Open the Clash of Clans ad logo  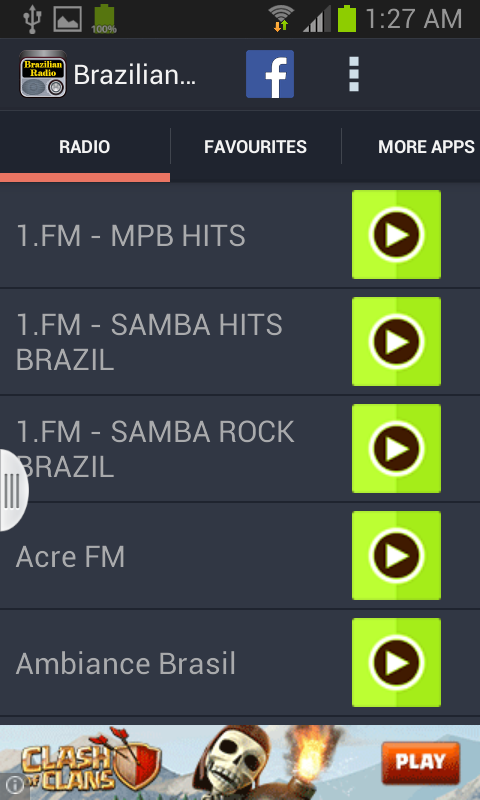(x=91, y=763)
